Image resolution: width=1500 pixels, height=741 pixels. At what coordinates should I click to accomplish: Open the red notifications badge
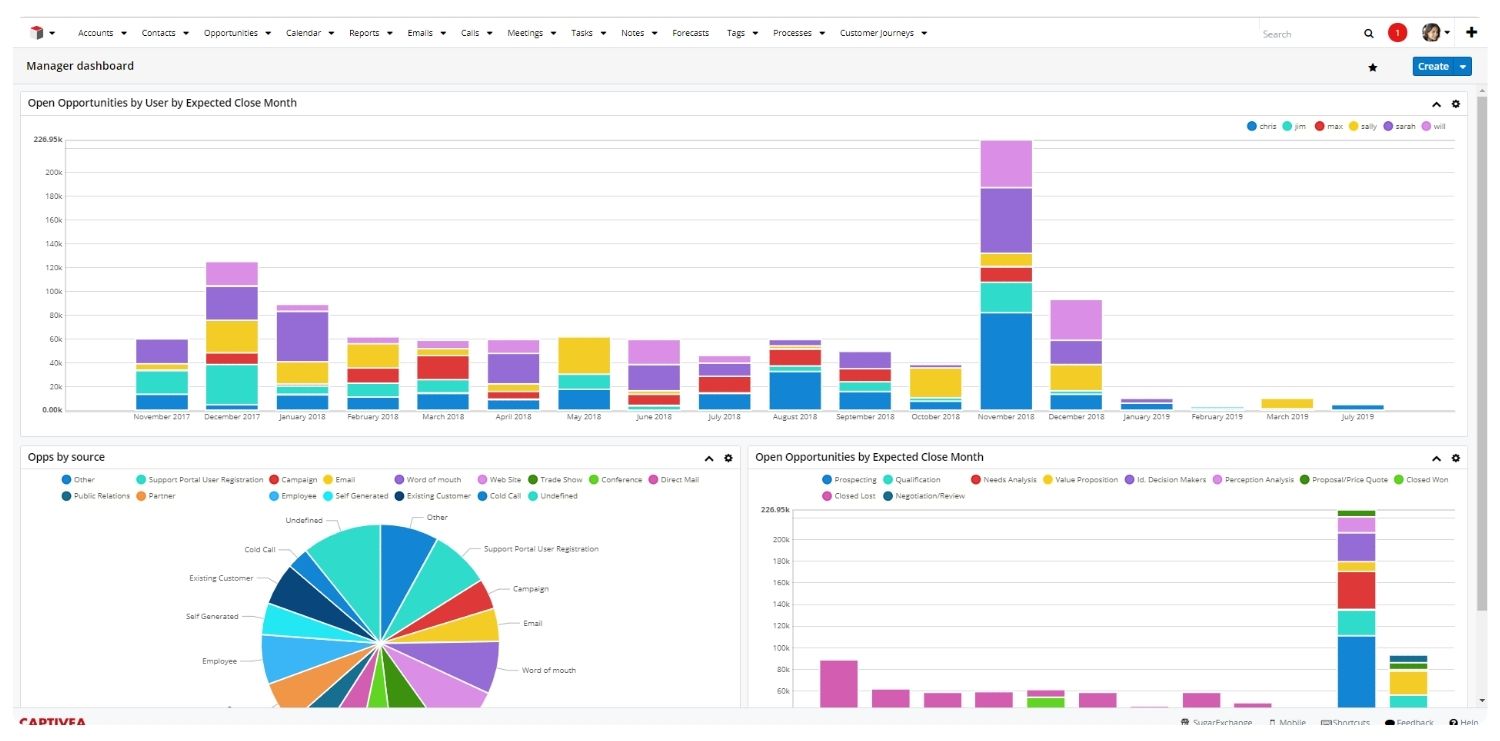pos(1397,33)
